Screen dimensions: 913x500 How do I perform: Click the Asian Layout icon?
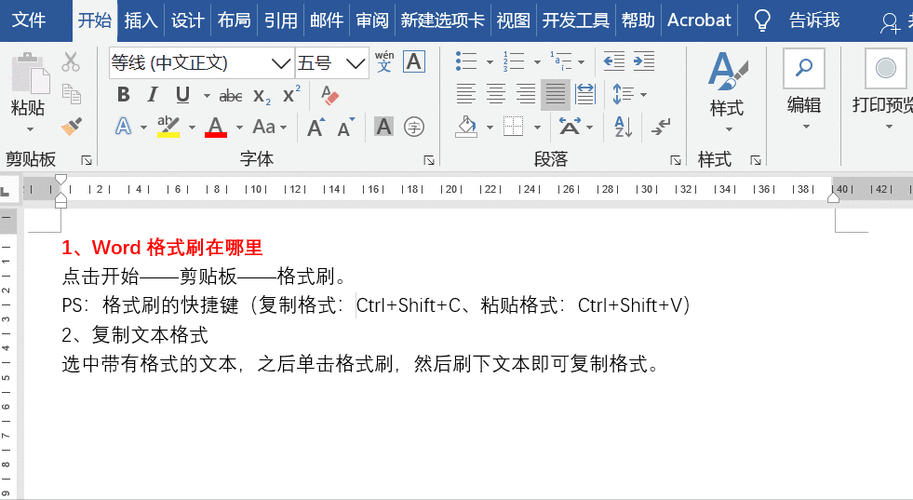[569, 126]
